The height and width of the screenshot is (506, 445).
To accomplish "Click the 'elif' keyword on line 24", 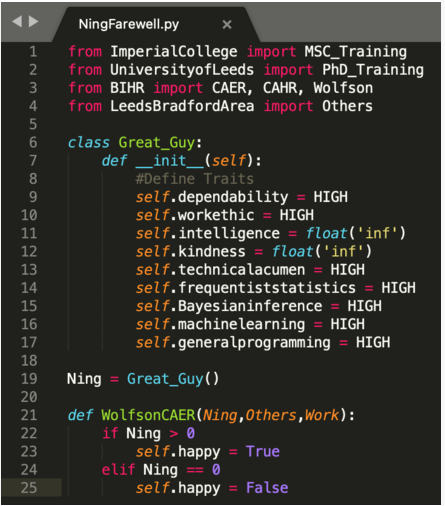I will (x=118, y=470).
